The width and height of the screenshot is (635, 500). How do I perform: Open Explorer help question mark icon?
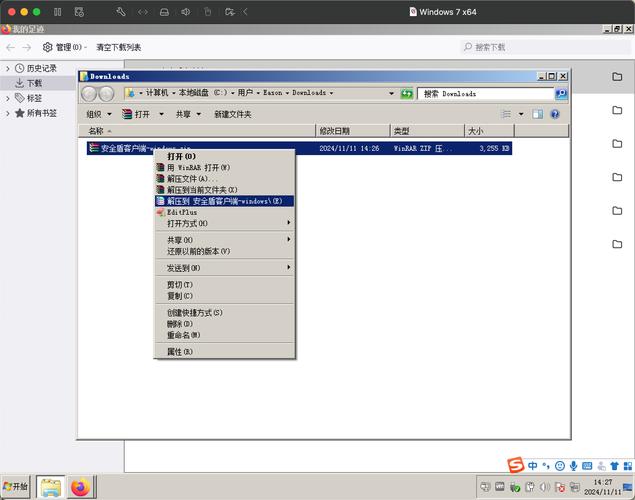click(x=555, y=115)
